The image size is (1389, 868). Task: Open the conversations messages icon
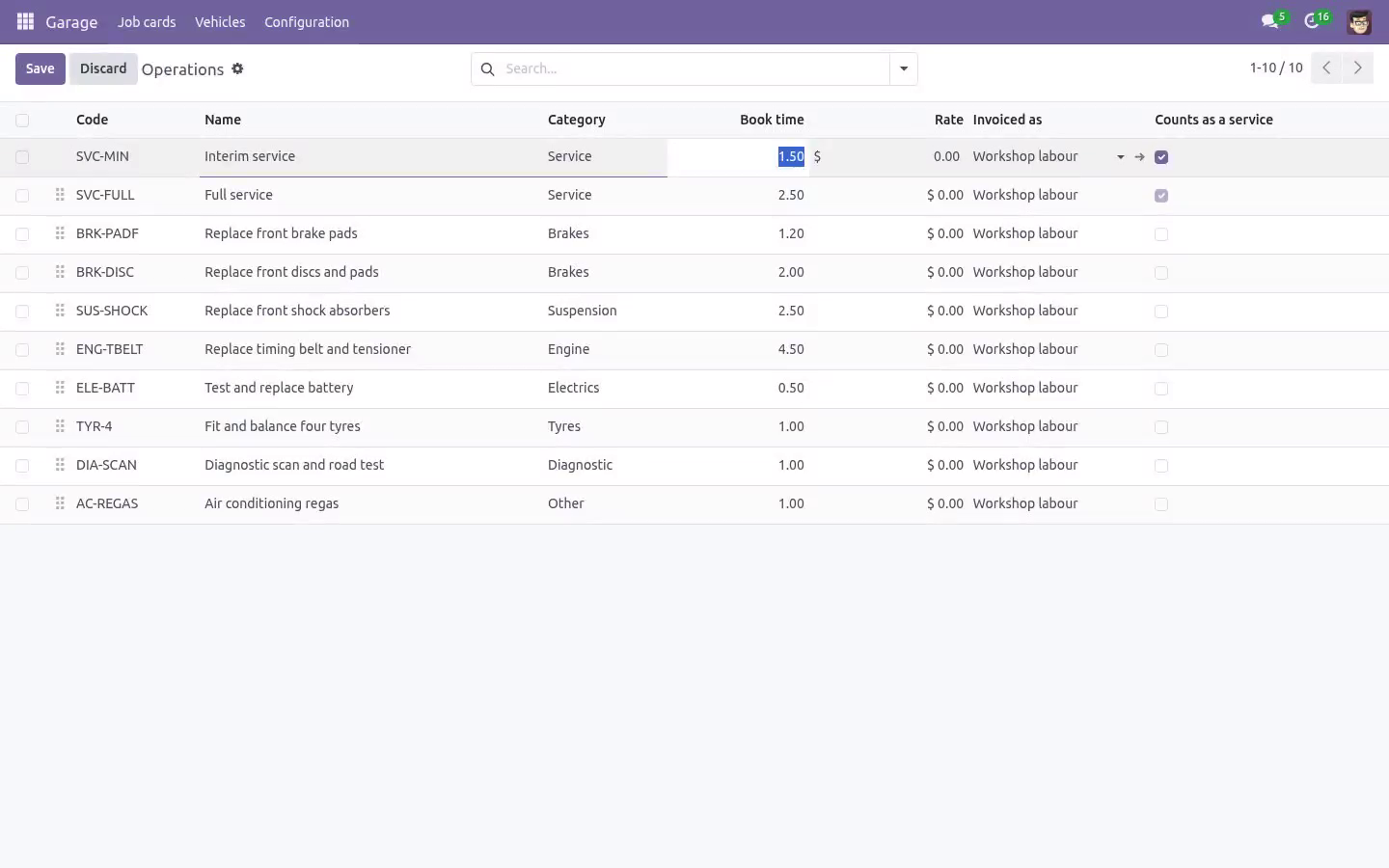(x=1270, y=21)
